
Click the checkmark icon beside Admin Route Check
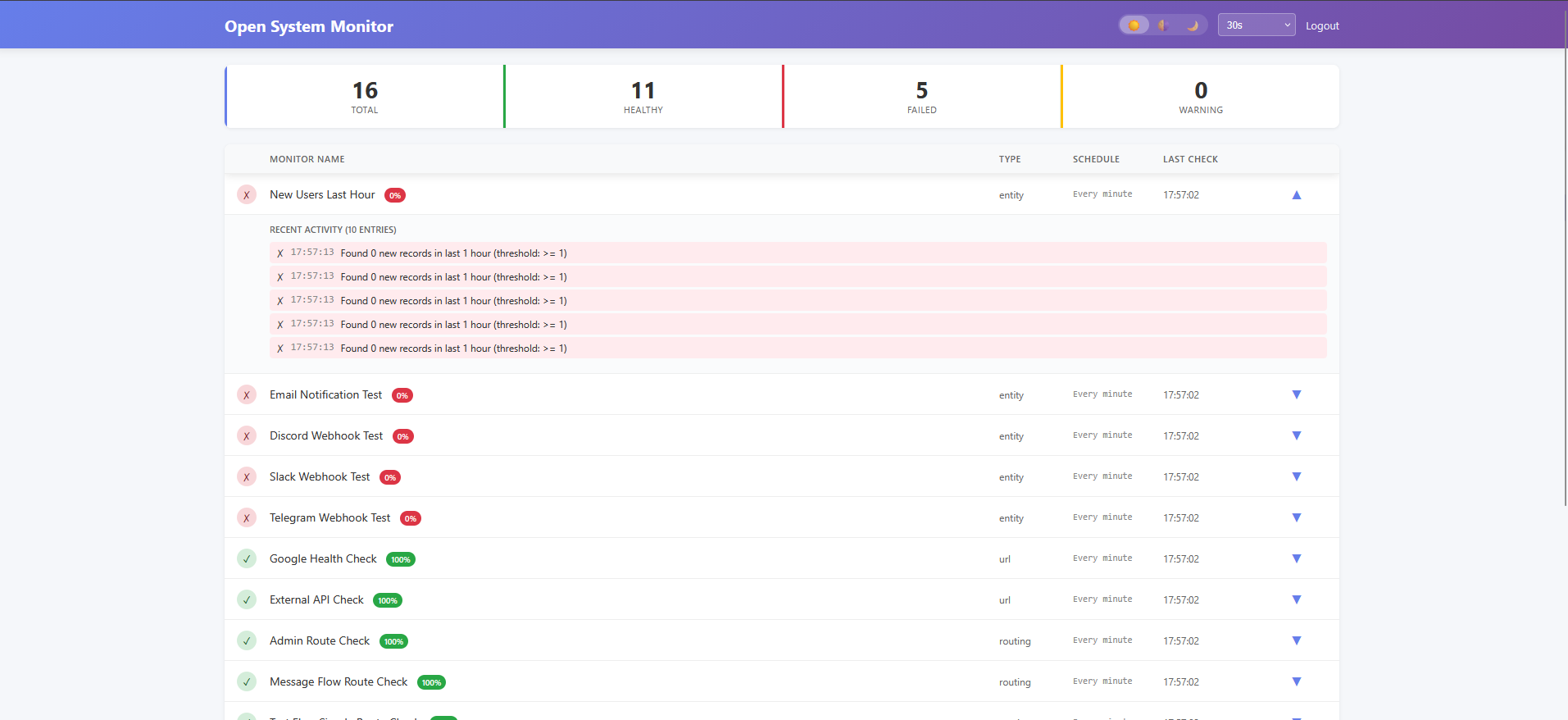point(247,641)
